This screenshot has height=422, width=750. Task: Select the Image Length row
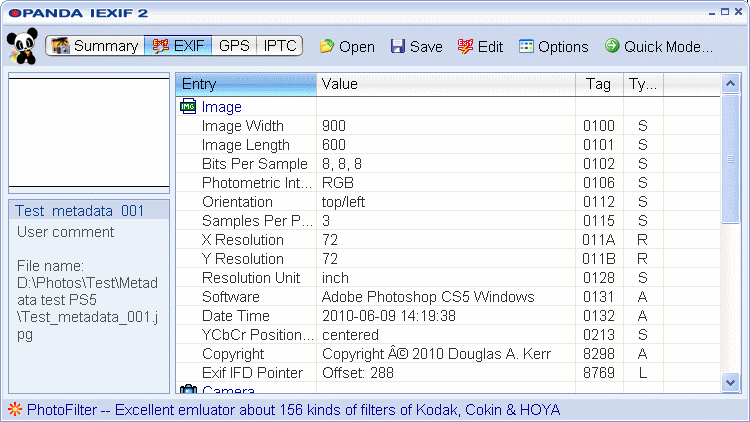coord(448,144)
